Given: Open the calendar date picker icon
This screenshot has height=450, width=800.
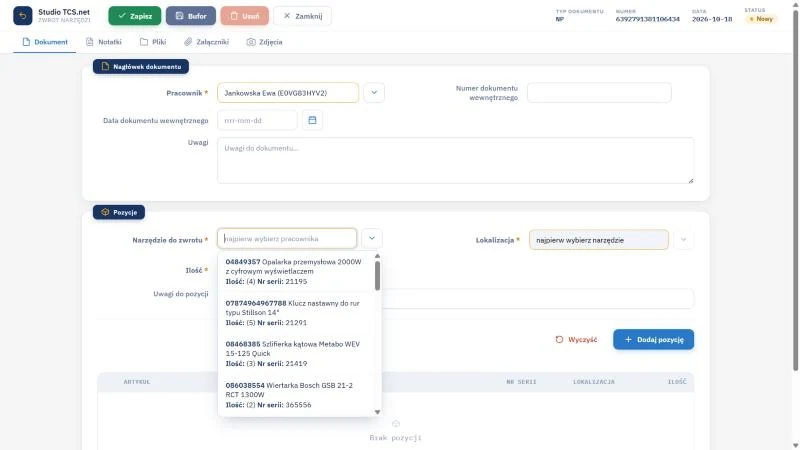Looking at the screenshot, I should coord(312,120).
